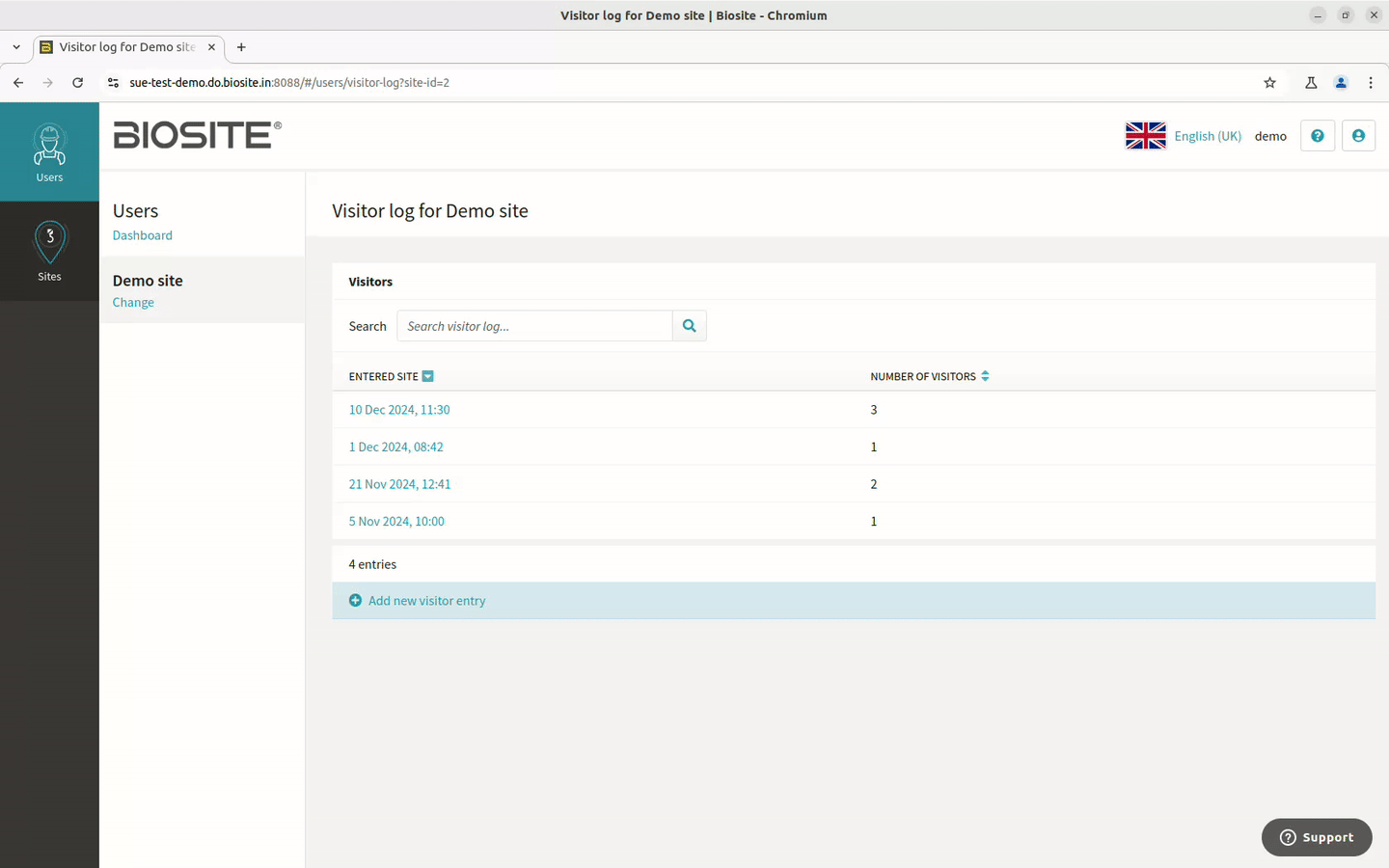Open the user account profile button
1389x868 pixels.
pyautogui.click(x=1358, y=136)
